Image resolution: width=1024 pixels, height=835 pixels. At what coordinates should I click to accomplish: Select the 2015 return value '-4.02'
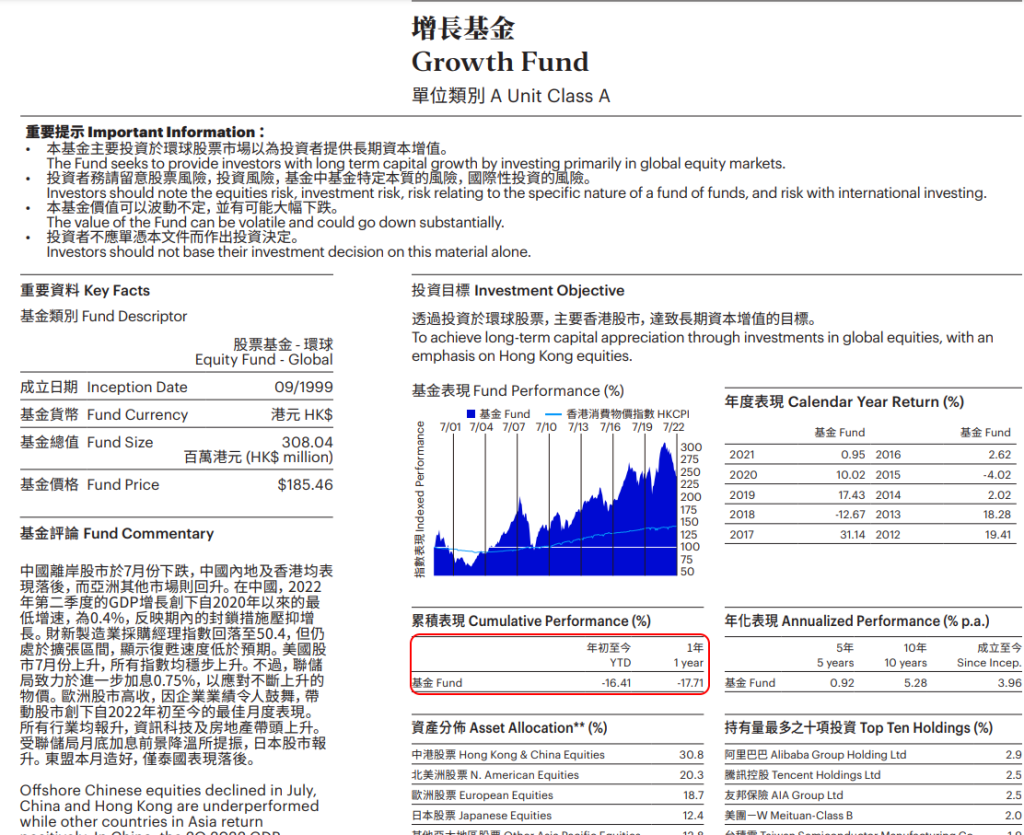pos(997,475)
